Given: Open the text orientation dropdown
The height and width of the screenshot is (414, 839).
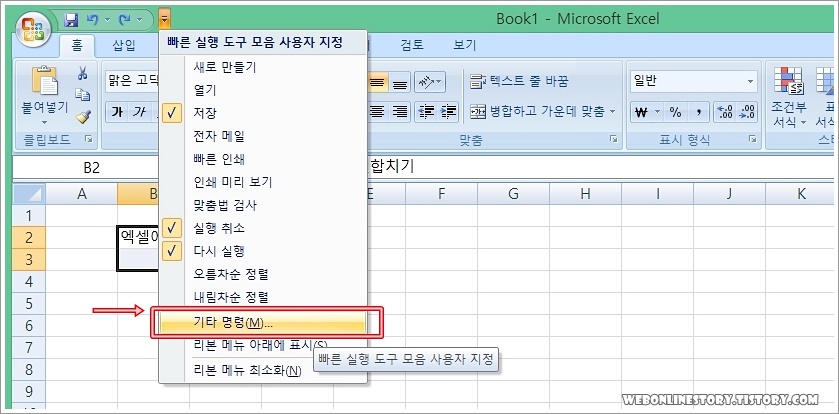Looking at the screenshot, I should click(x=430, y=82).
